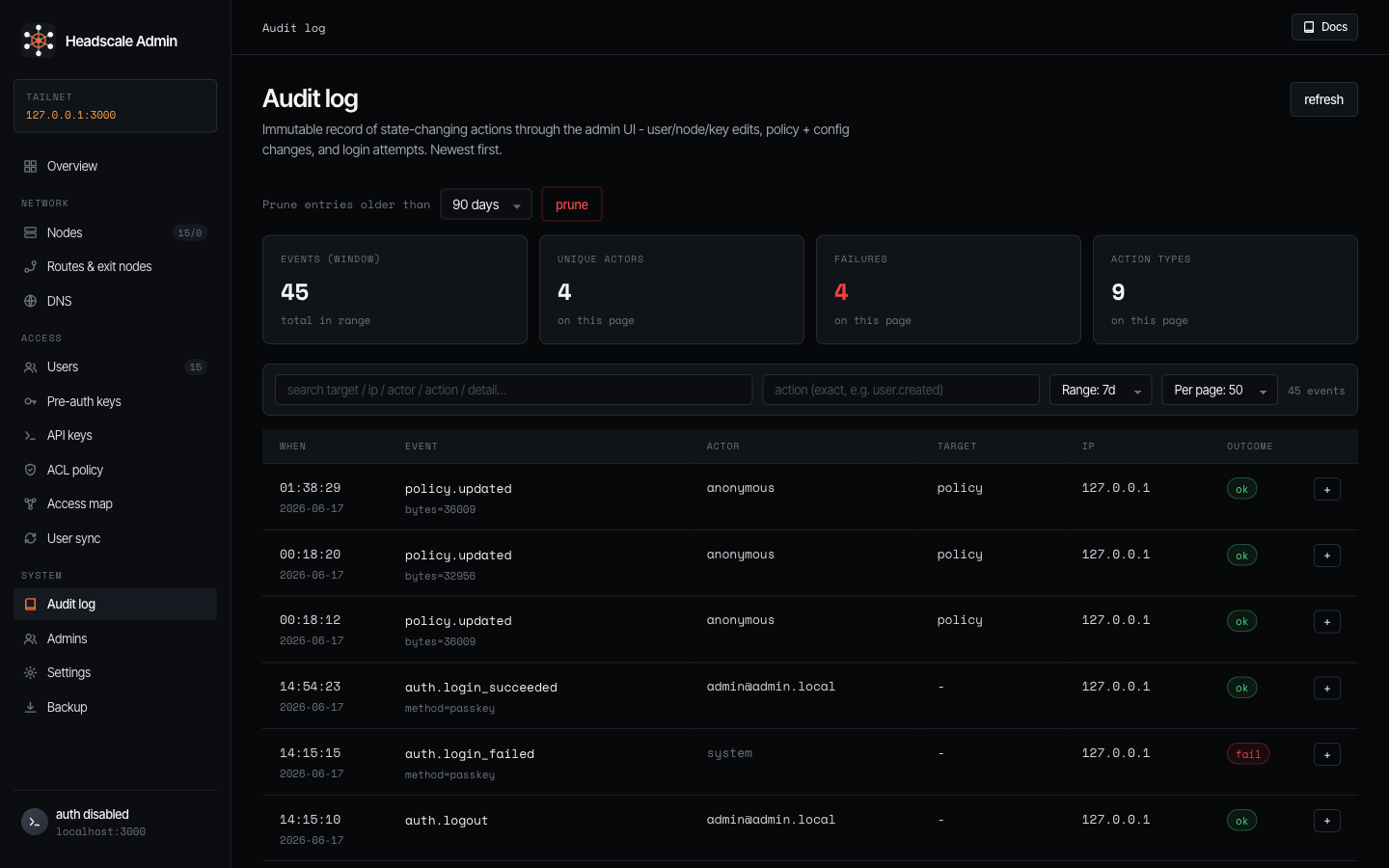Expand the auth.logout row details
This screenshot has height=868, width=1389.
click(1327, 821)
